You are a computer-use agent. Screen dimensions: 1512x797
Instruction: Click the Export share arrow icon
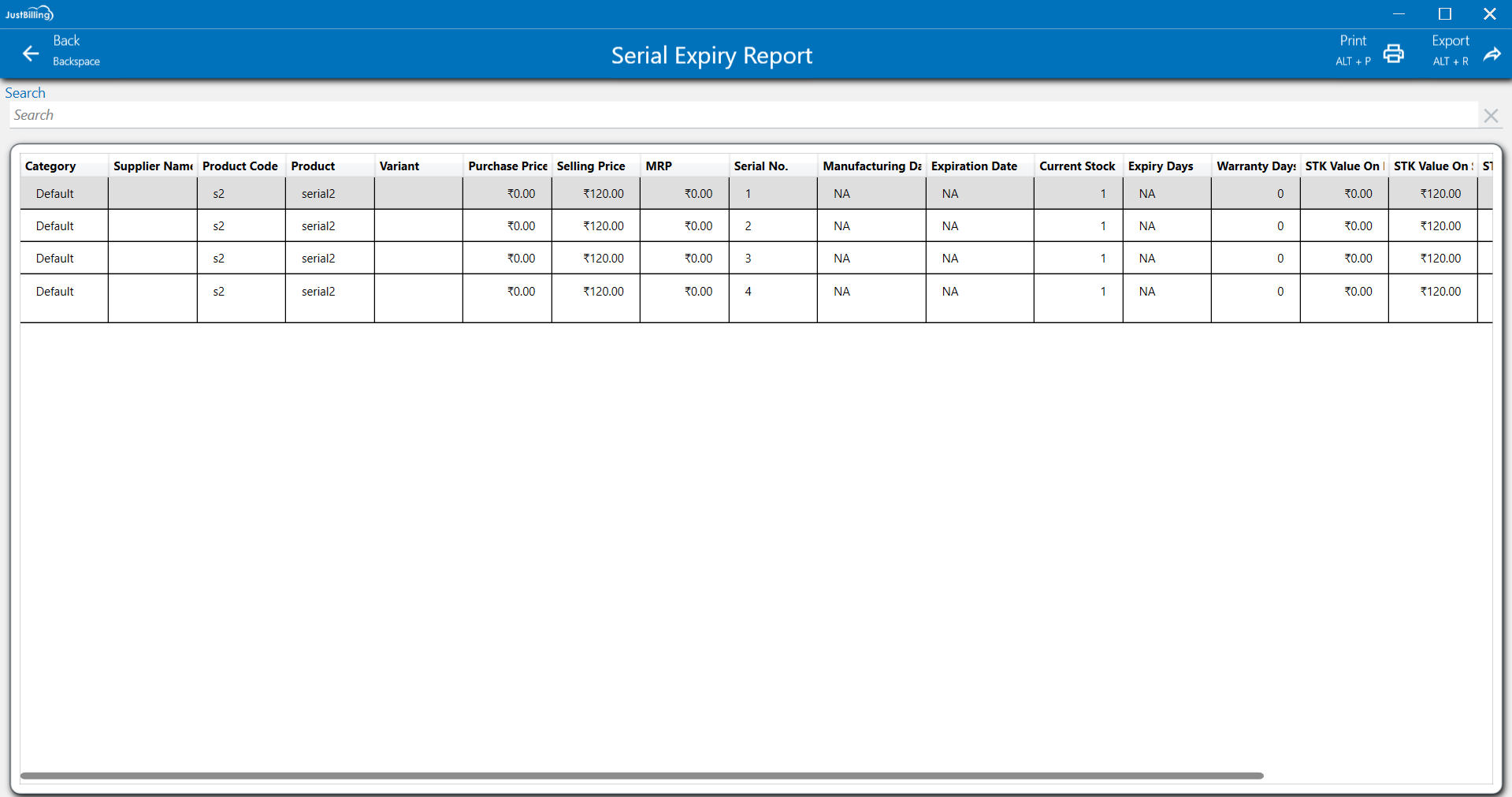coord(1492,54)
